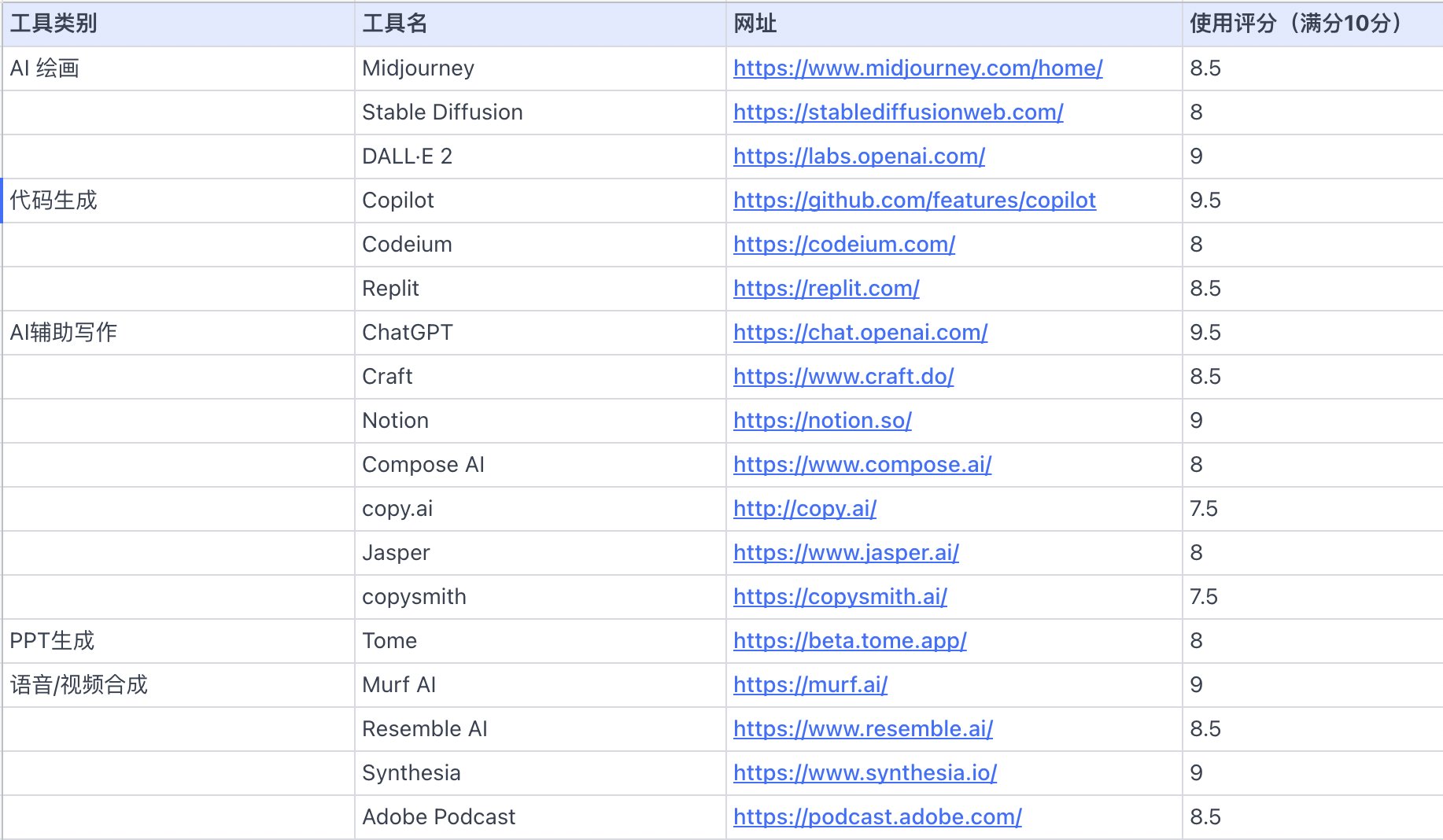
Task: Click the Stable Diffusion web URL
Action: pos(898,112)
